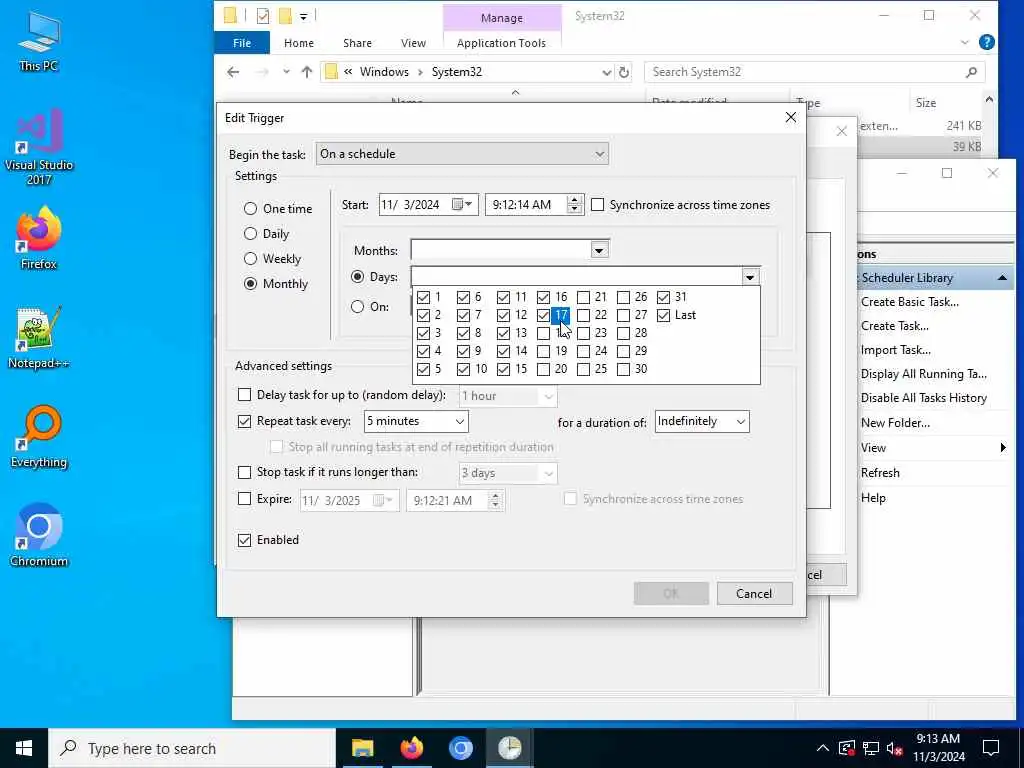
Task: Go up one folder level in Explorer
Action: 307,72
